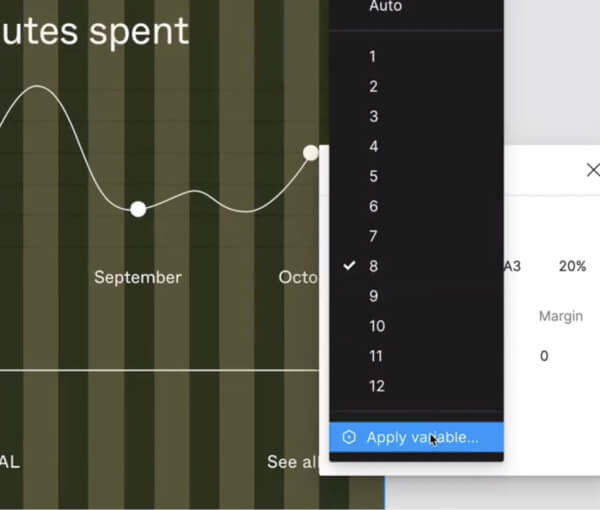Click the Margin value field showing 0
The height and width of the screenshot is (510, 600).
coord(544,356)
